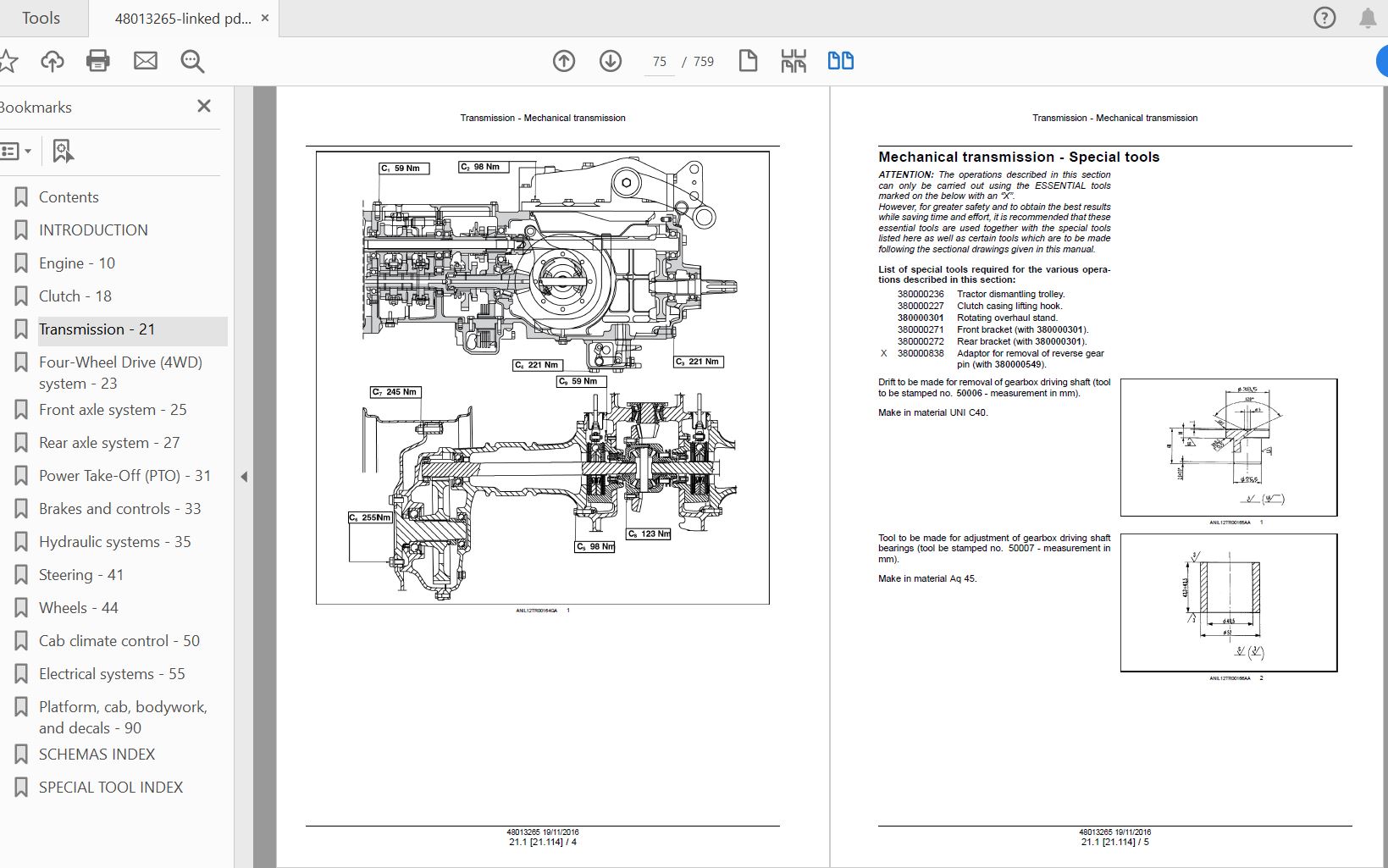Open the email document tool
Viewport: 1388px width, 868px height.
pyautogui.click(x=145, y=60)
